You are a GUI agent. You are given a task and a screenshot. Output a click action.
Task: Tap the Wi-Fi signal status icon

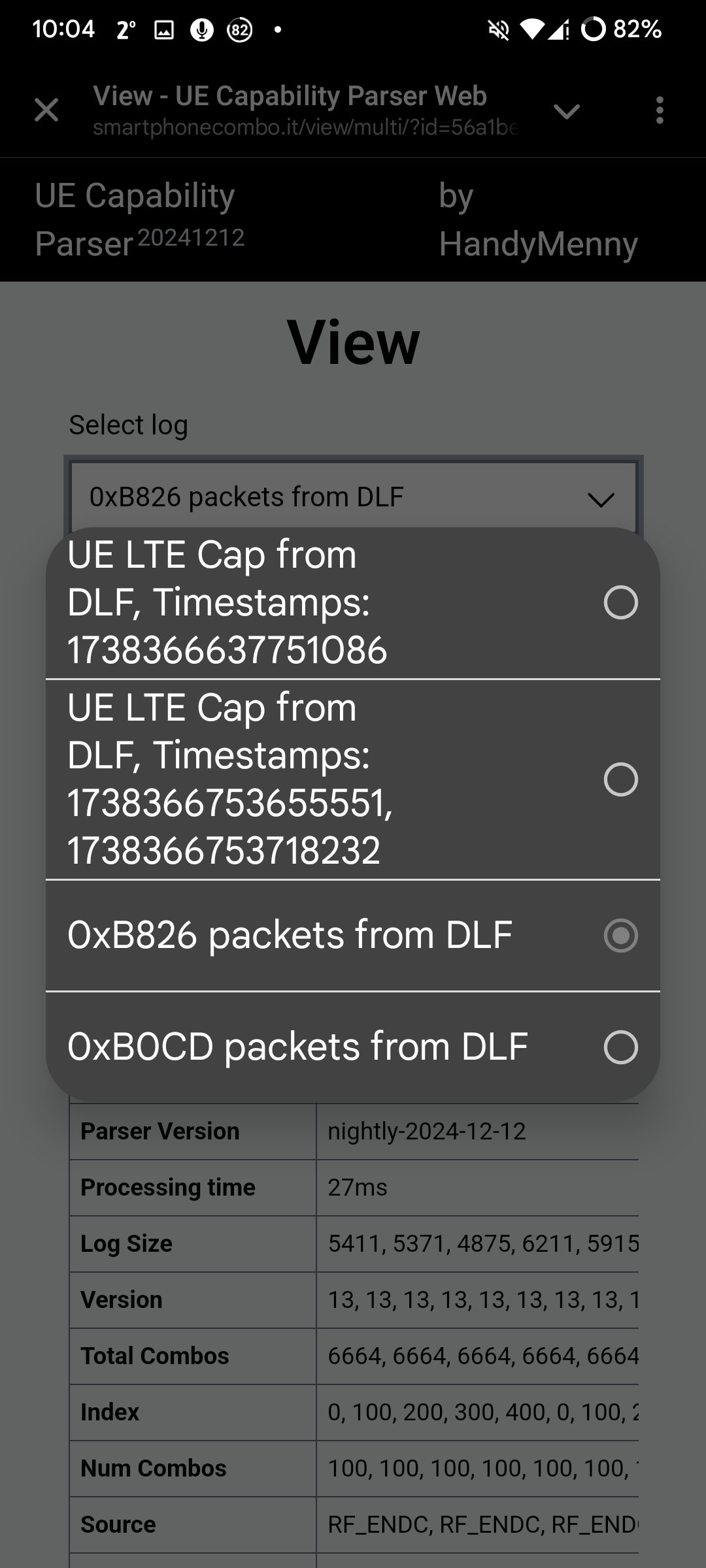click(x=533, y=29)
